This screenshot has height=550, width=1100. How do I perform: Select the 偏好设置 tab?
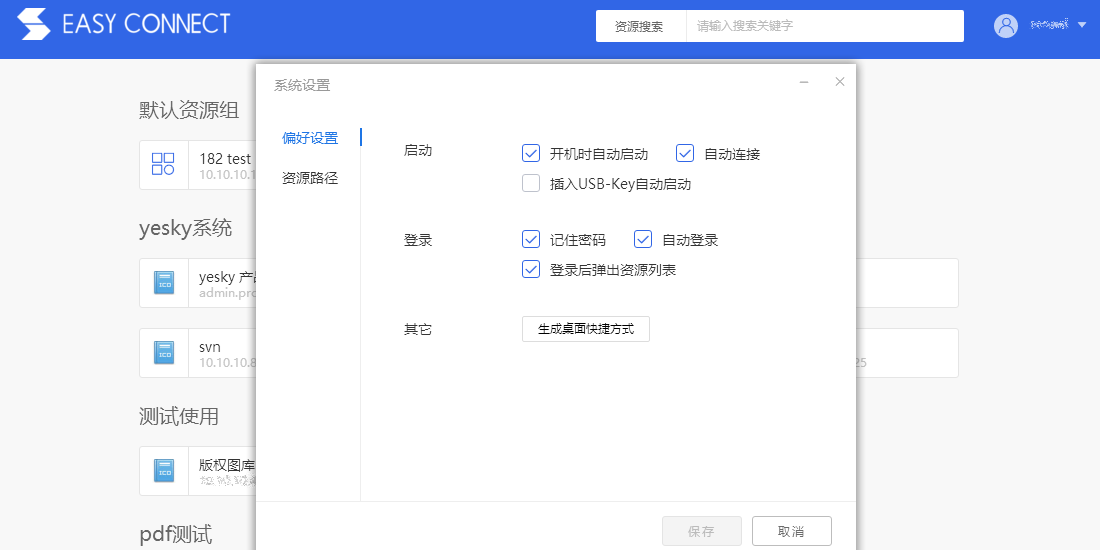pyautogui.click(x=310, y=138)
